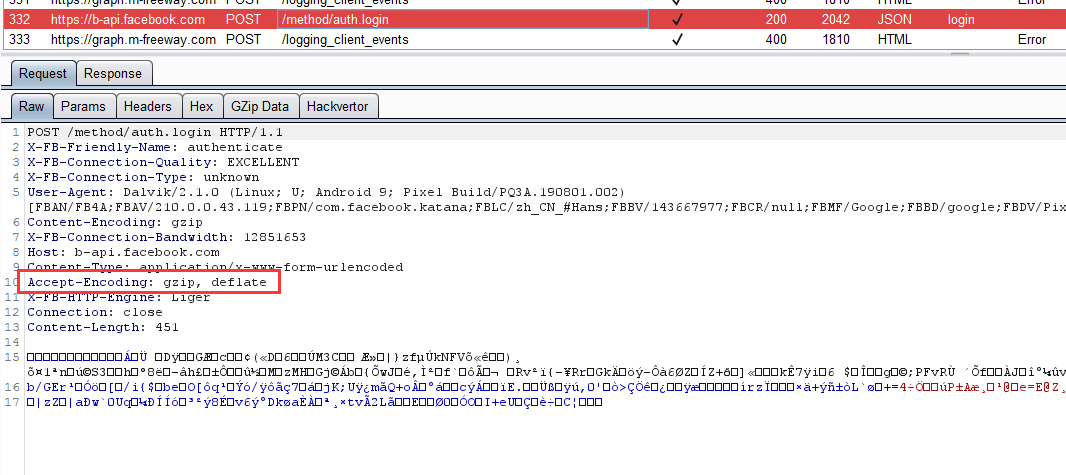Click the highlighted Accept-Encoding header line
The image size is (1066, 475).
148,282
